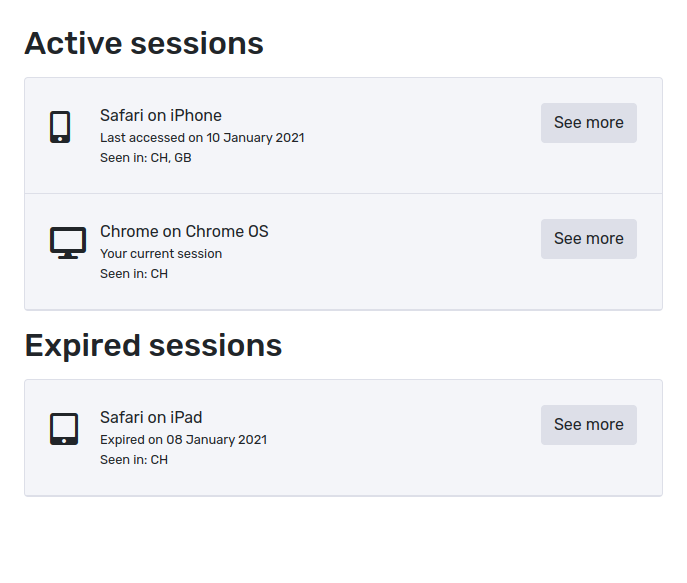Click Last accessed on 10 January 2021
The image size is (687, 583).
[202, 138]
